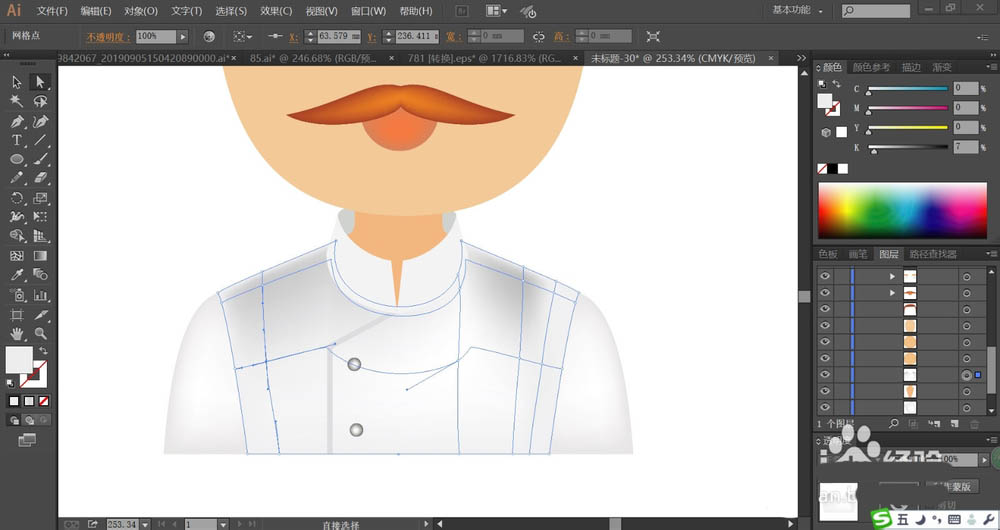Image resolution: width=1000 pixels, height=530 pixels.
Task: Toggle visibility of the bottom layer row
Action: point(825,407)
